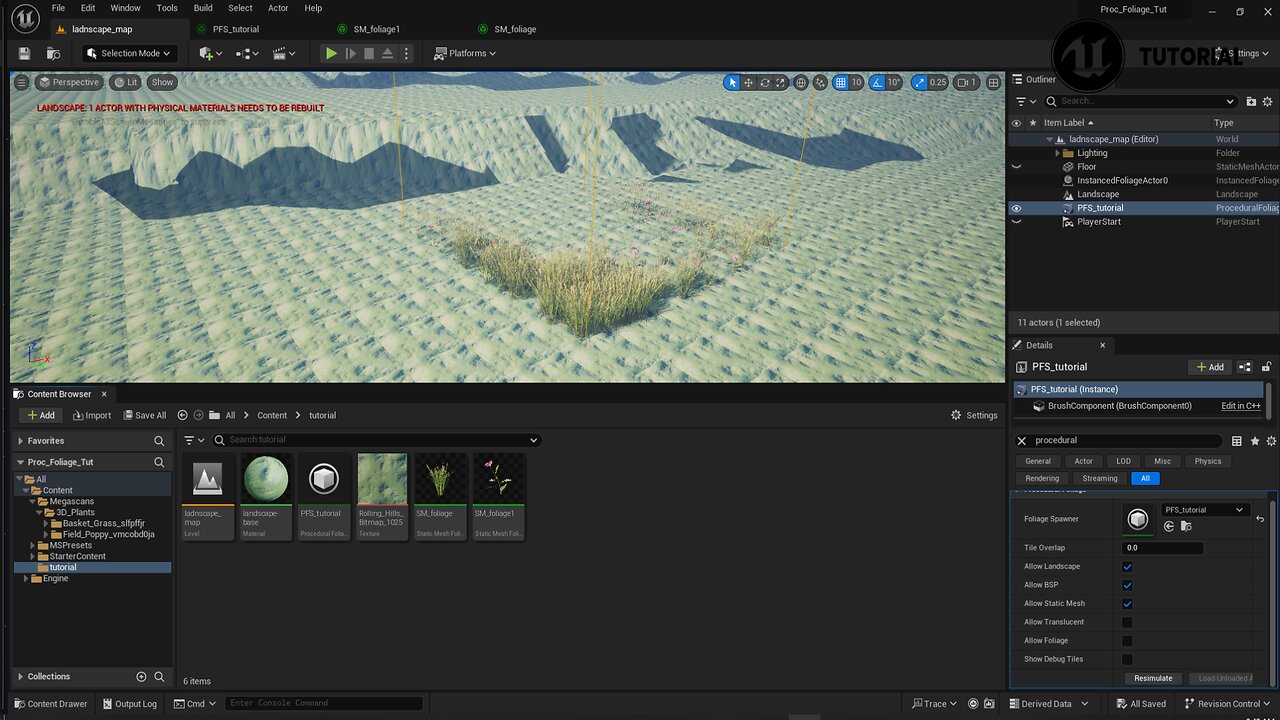
Task: Clear the Details search with X icon
Action: 1021,440
